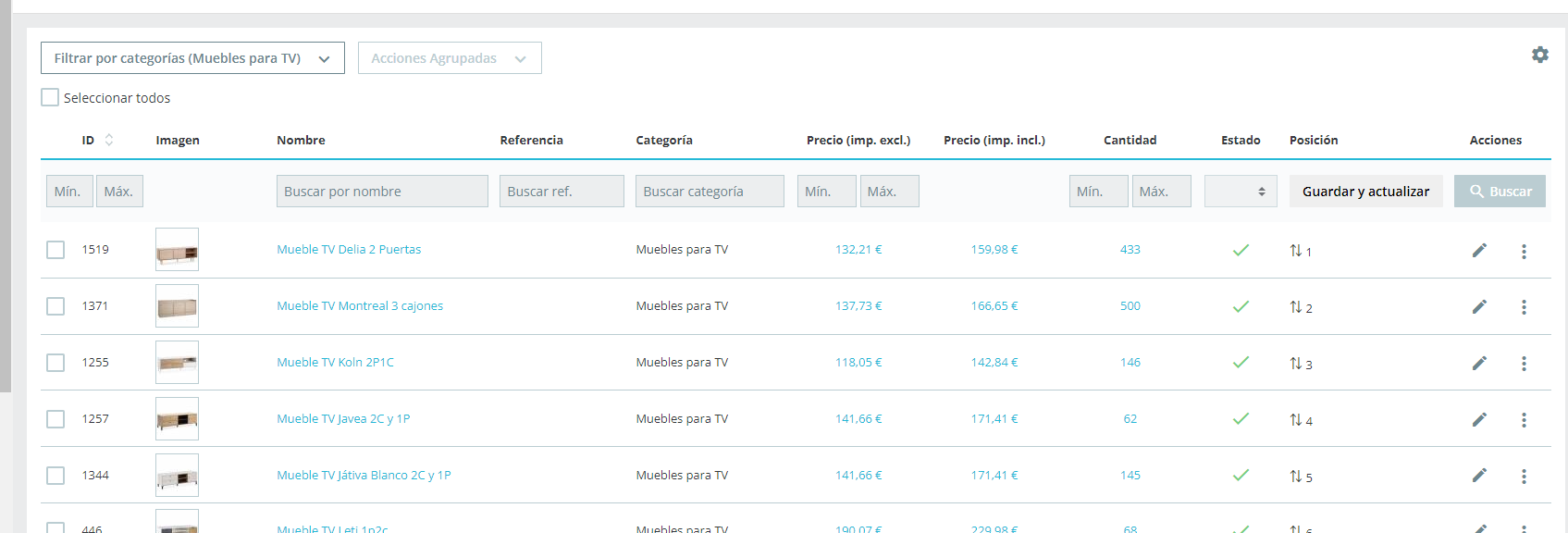The height and width of the screenshot is (533, 1568).
Task: Open more actions for product 1257
Action: 1524,420
